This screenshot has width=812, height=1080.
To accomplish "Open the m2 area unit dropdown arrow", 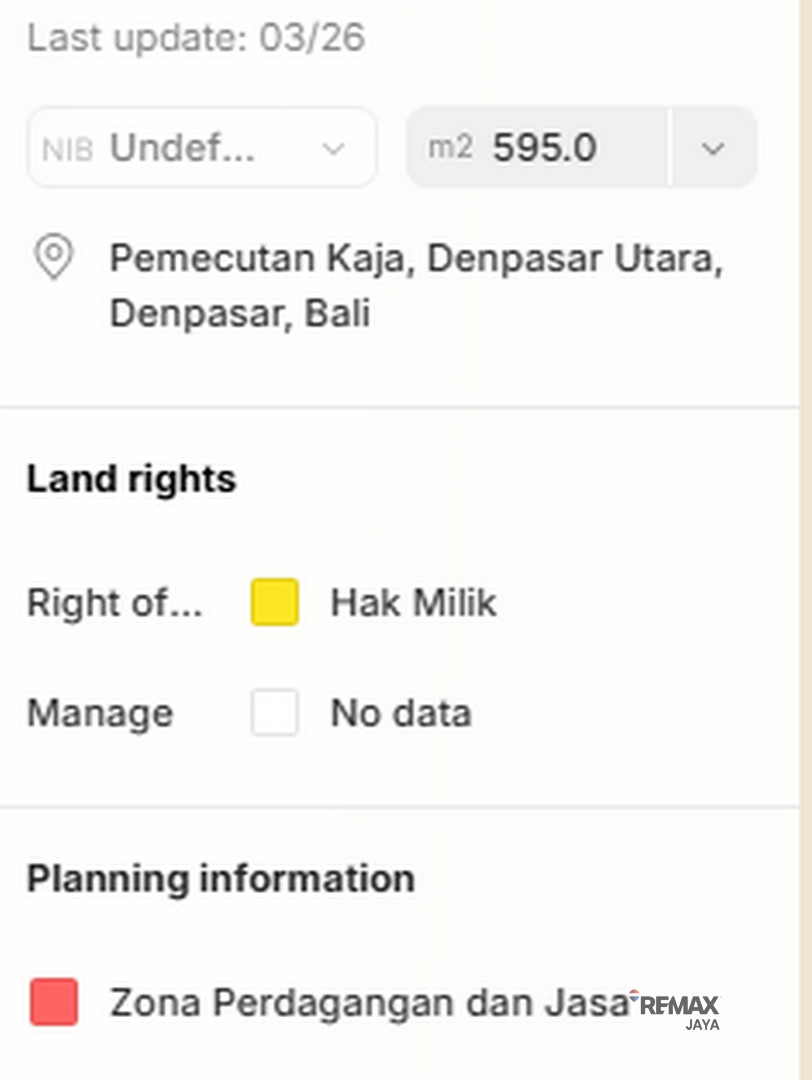I will pos(713,148).
